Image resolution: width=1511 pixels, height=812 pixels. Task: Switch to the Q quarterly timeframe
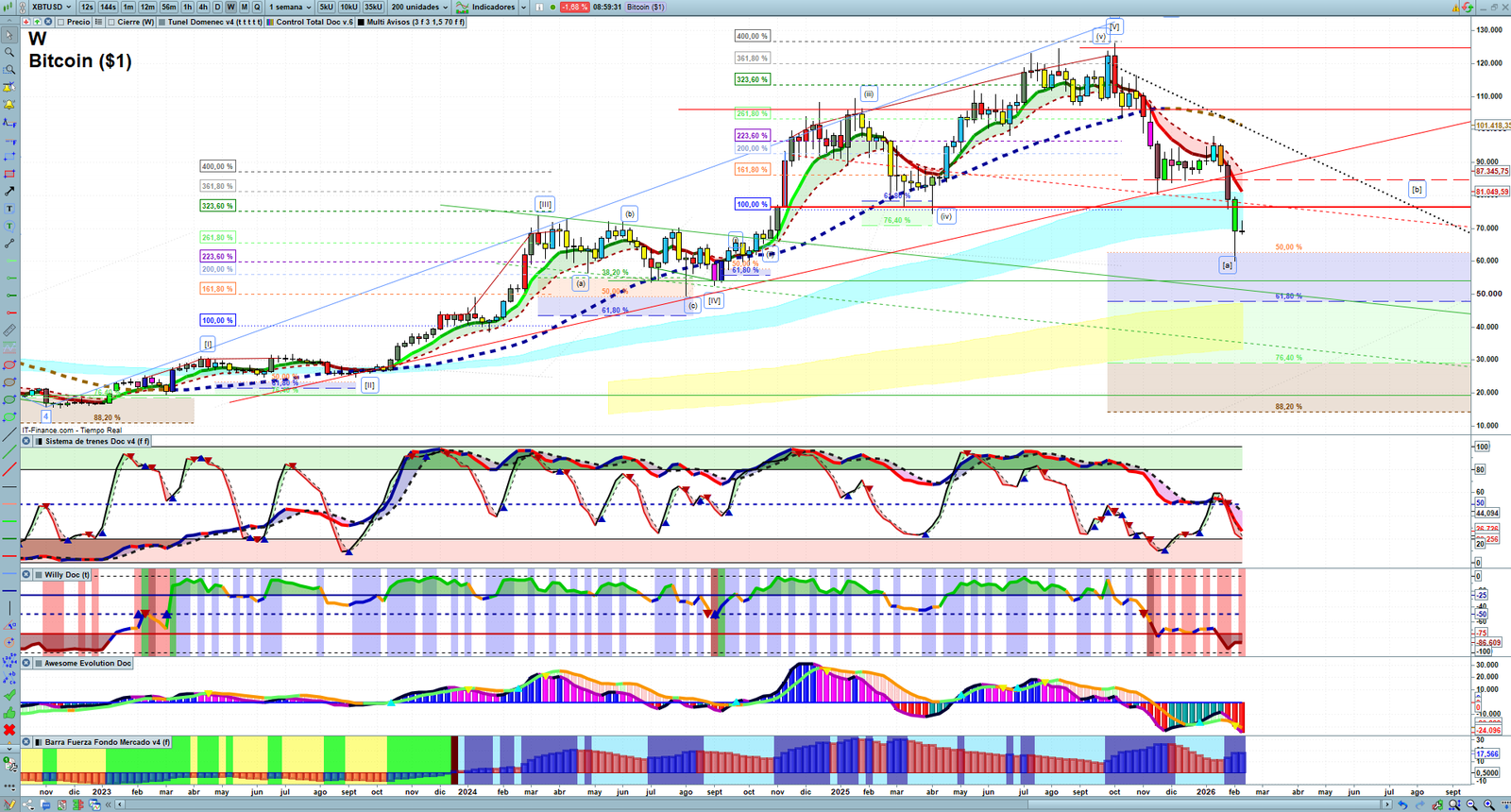point(257,7)
